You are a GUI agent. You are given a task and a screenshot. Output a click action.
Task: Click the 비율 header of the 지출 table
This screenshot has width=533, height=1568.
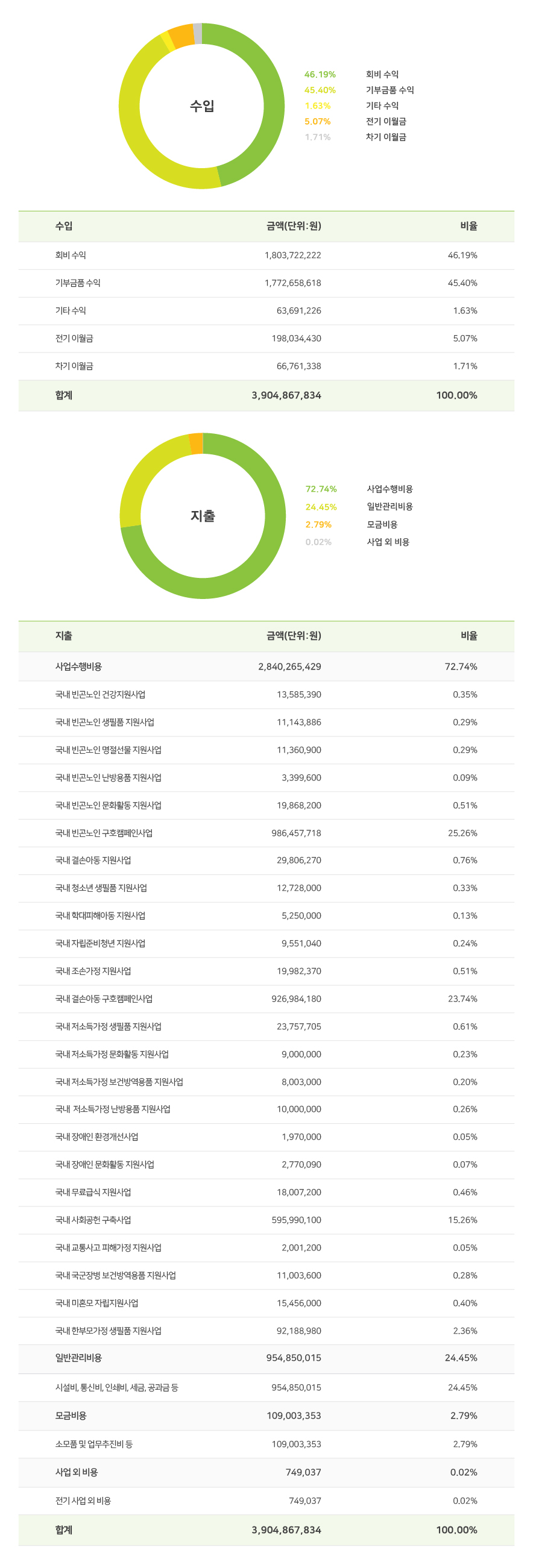coord(468,636)
